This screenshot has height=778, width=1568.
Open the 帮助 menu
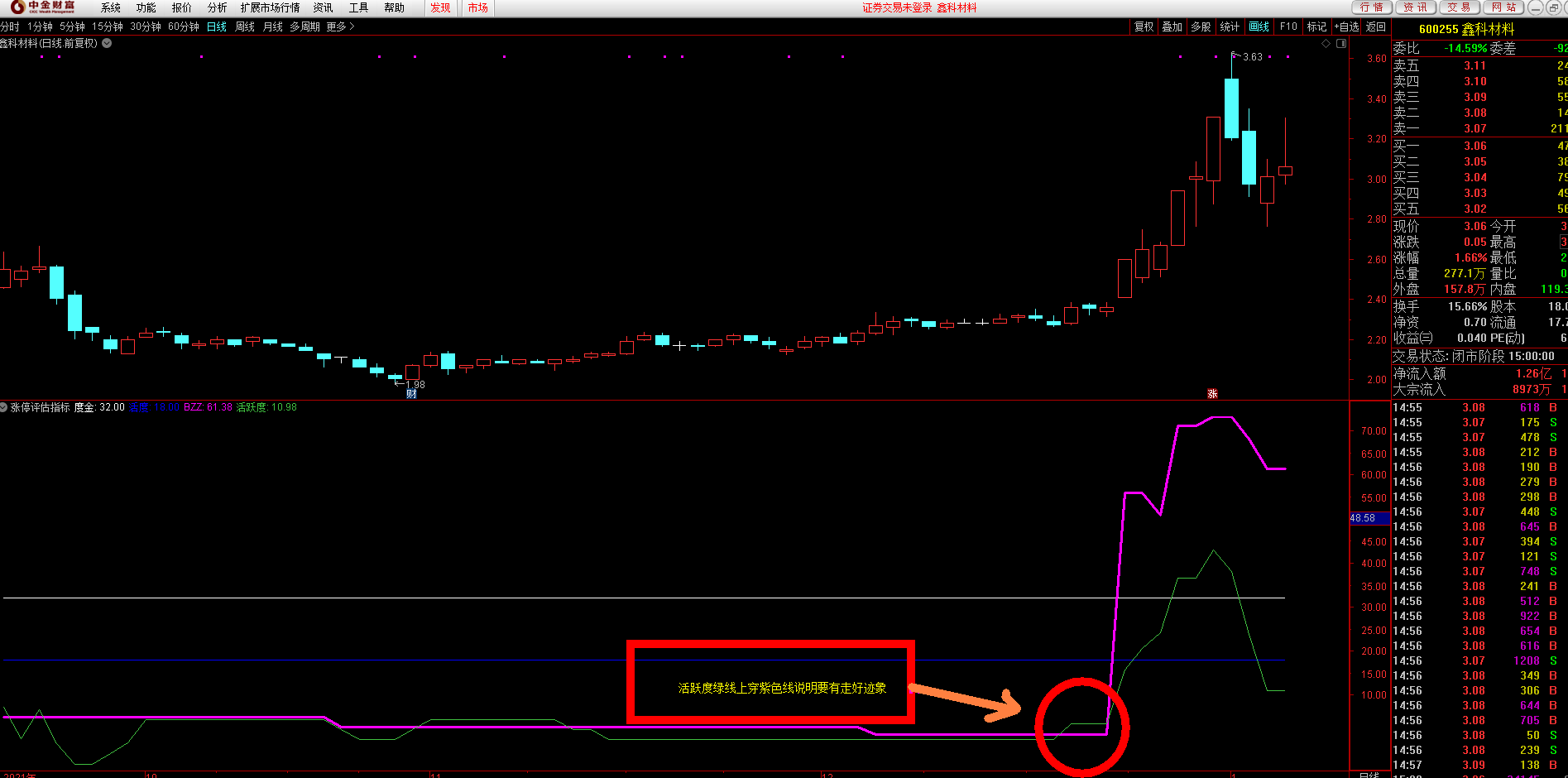point(395,7)
